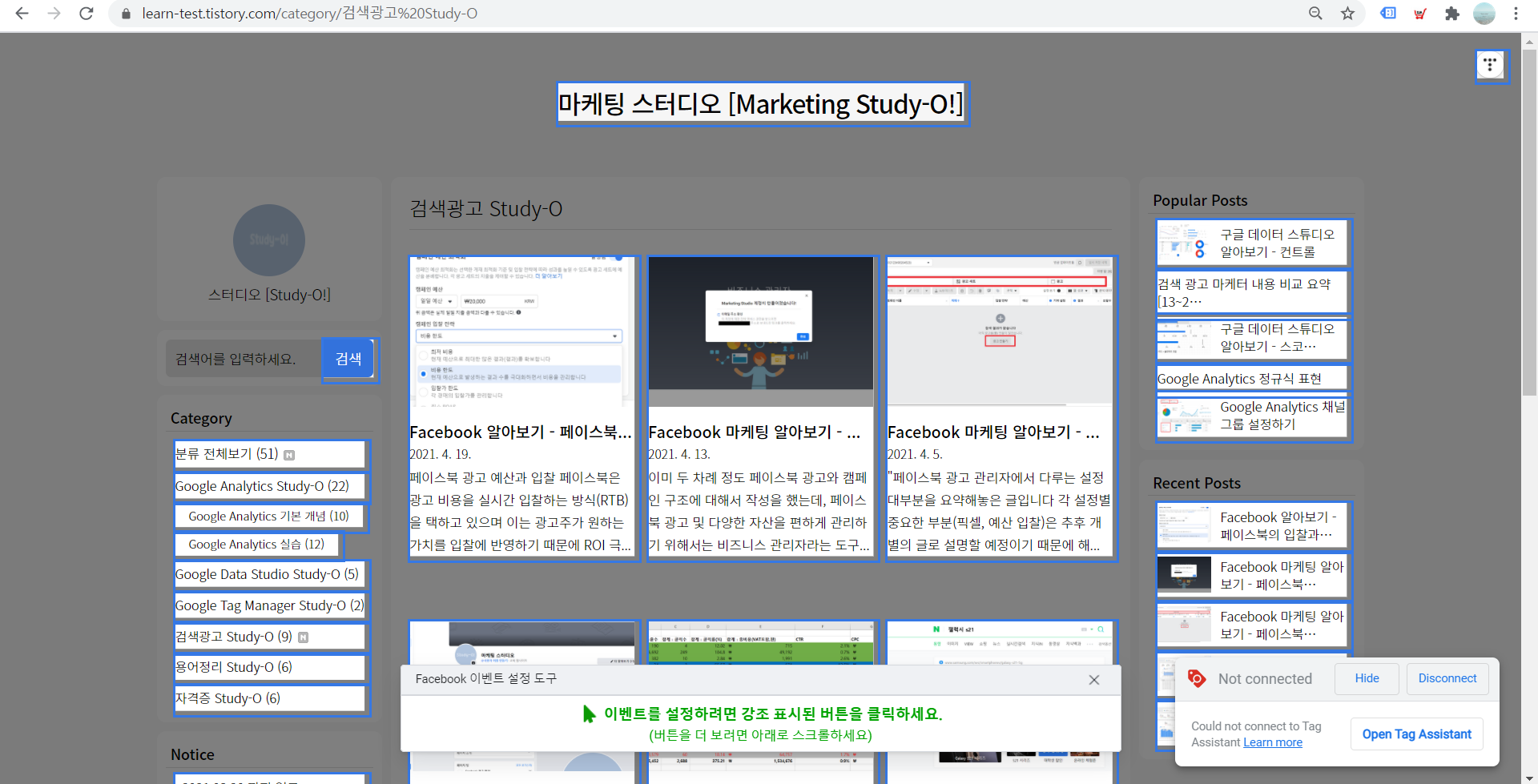Click the address bar URL
This screenshot has height=784, width=1538.
point(309,14)
